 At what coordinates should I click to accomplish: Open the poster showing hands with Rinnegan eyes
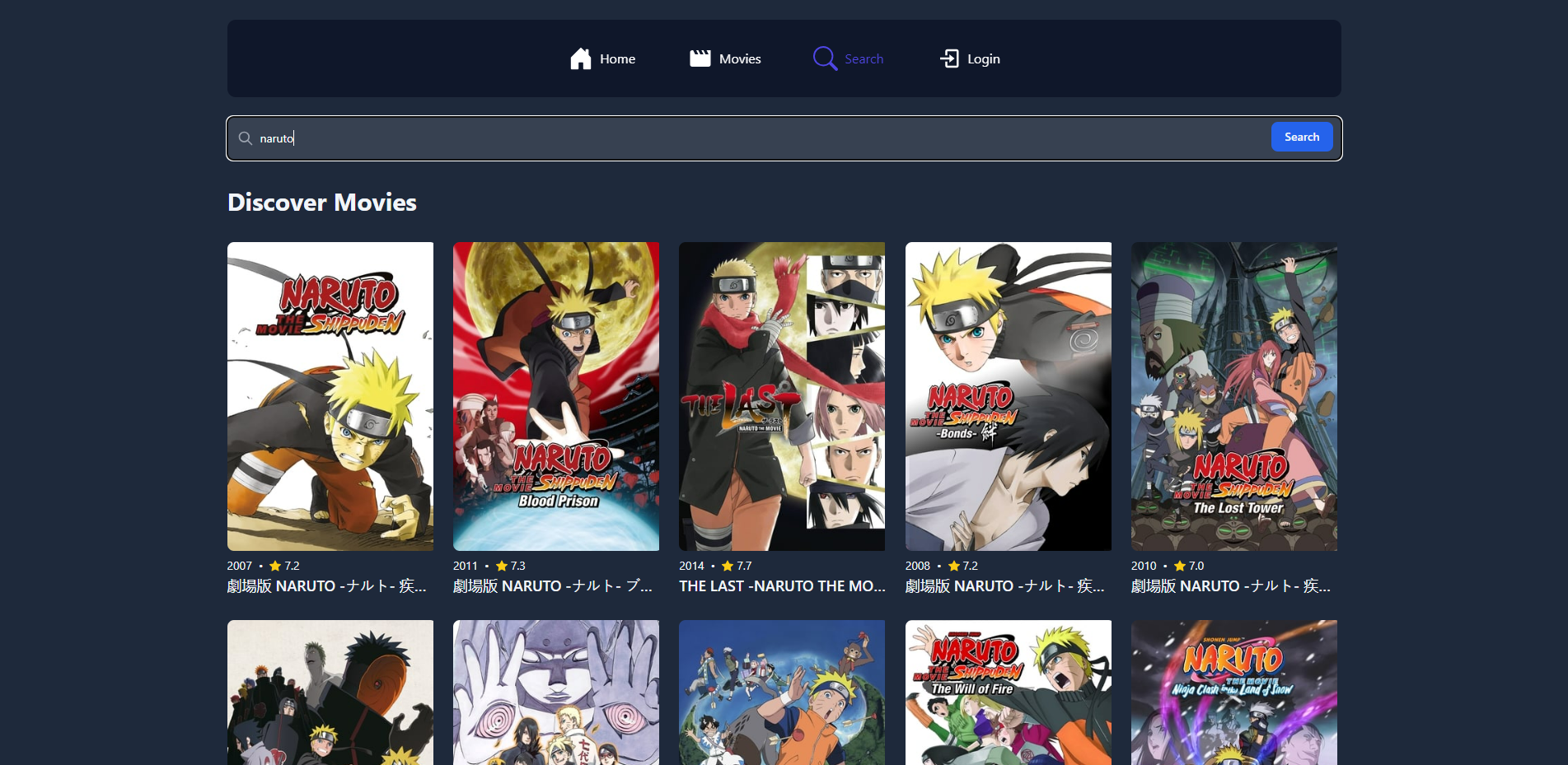tap(556, 693)
